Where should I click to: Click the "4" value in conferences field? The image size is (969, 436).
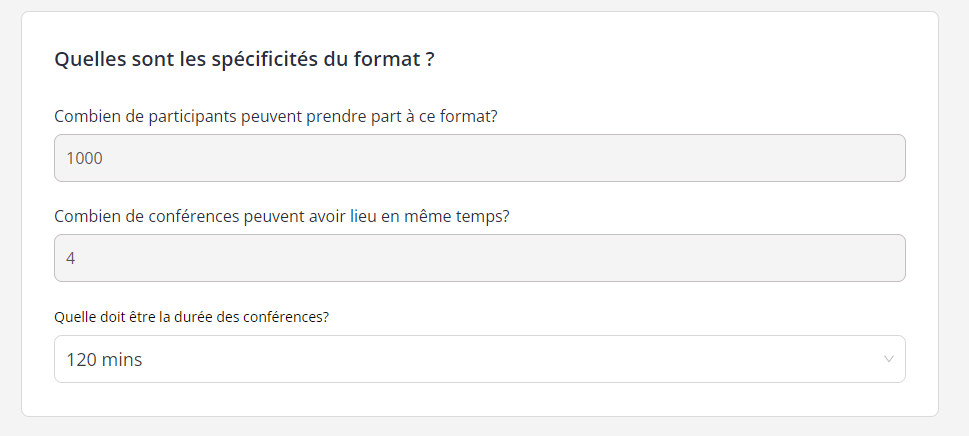[71, 258]
